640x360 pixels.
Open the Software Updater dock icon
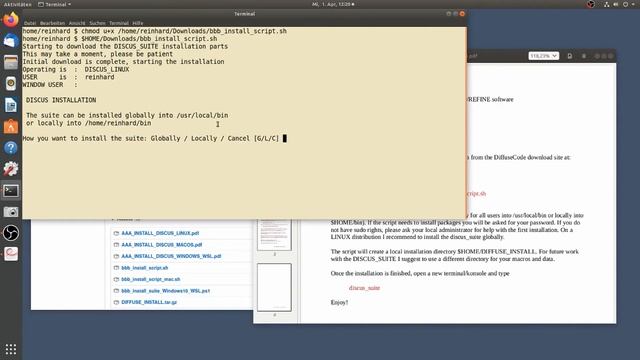11,169
